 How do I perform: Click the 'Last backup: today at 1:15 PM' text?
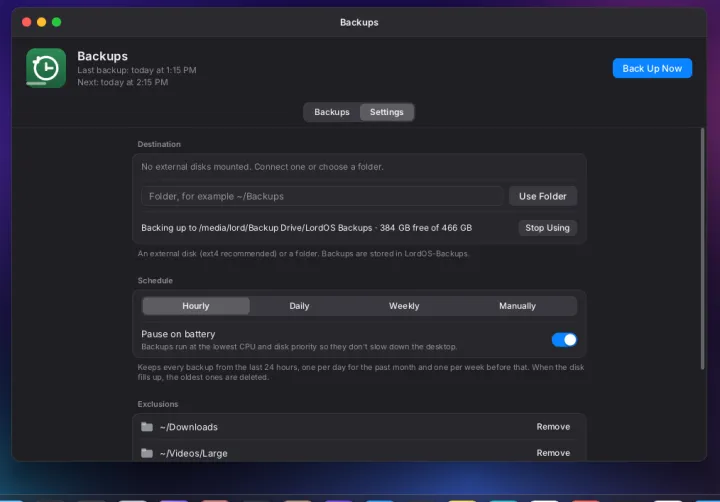(137, 70)
